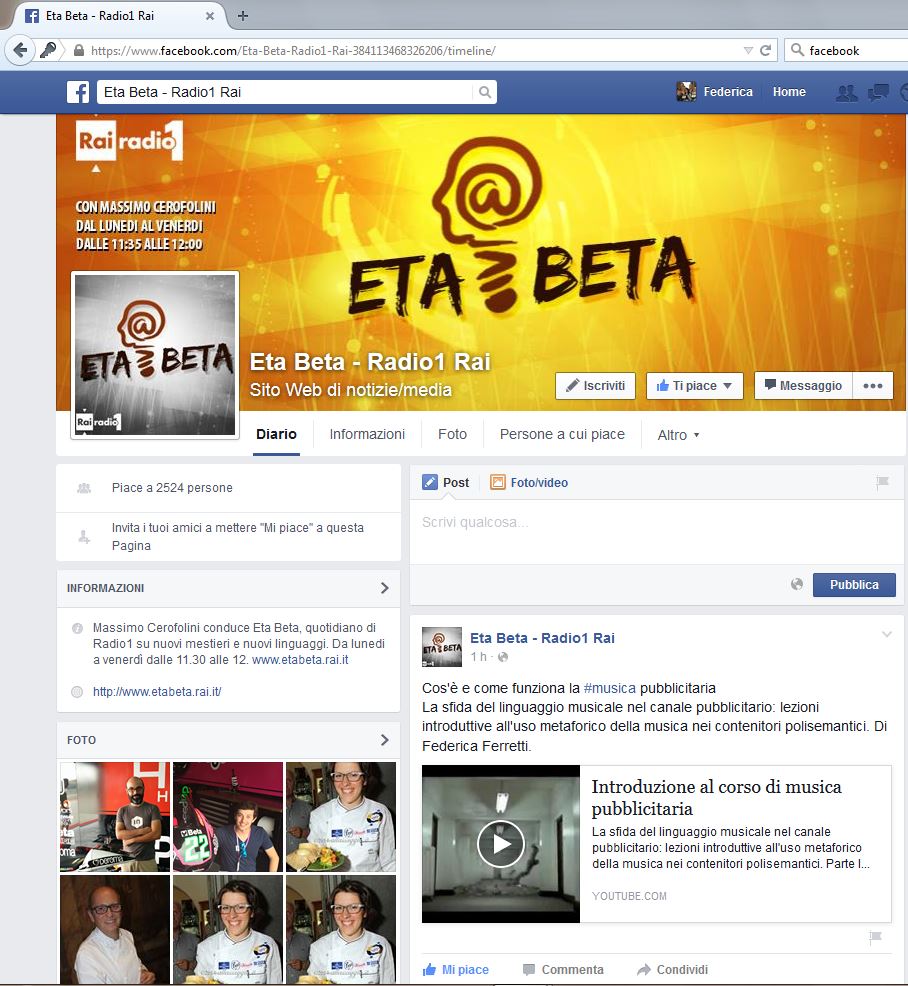The image size is (908, 986).
Task: Click the key icon in address bar
Action: [48, 50]
